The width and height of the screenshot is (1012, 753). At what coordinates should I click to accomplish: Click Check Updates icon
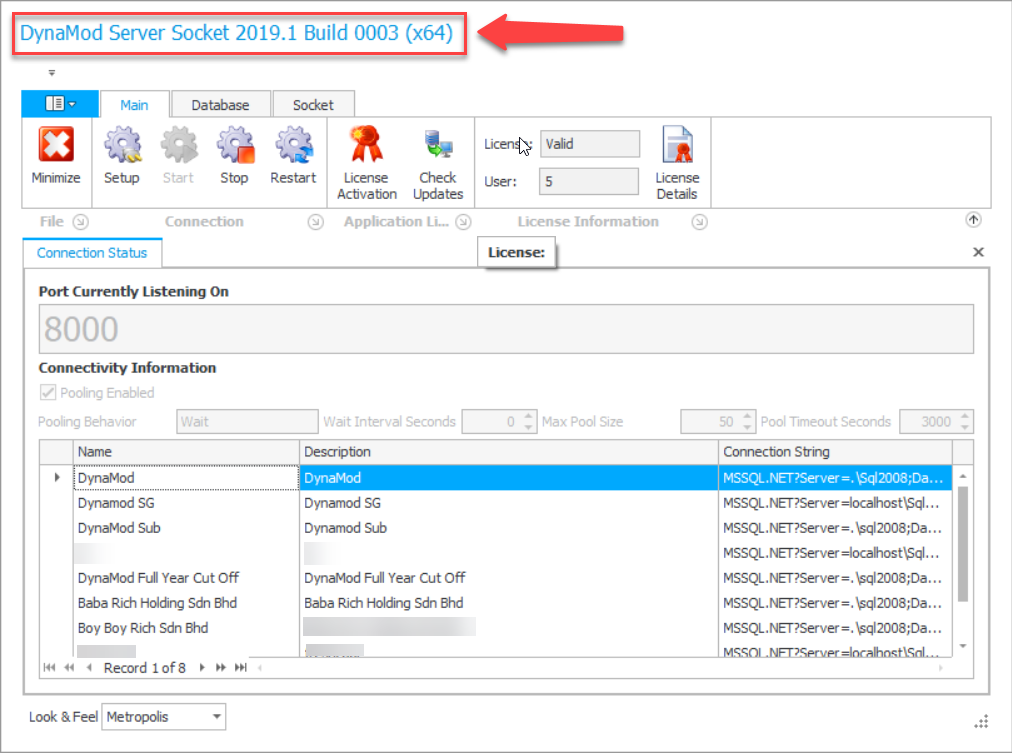point(438,145)
